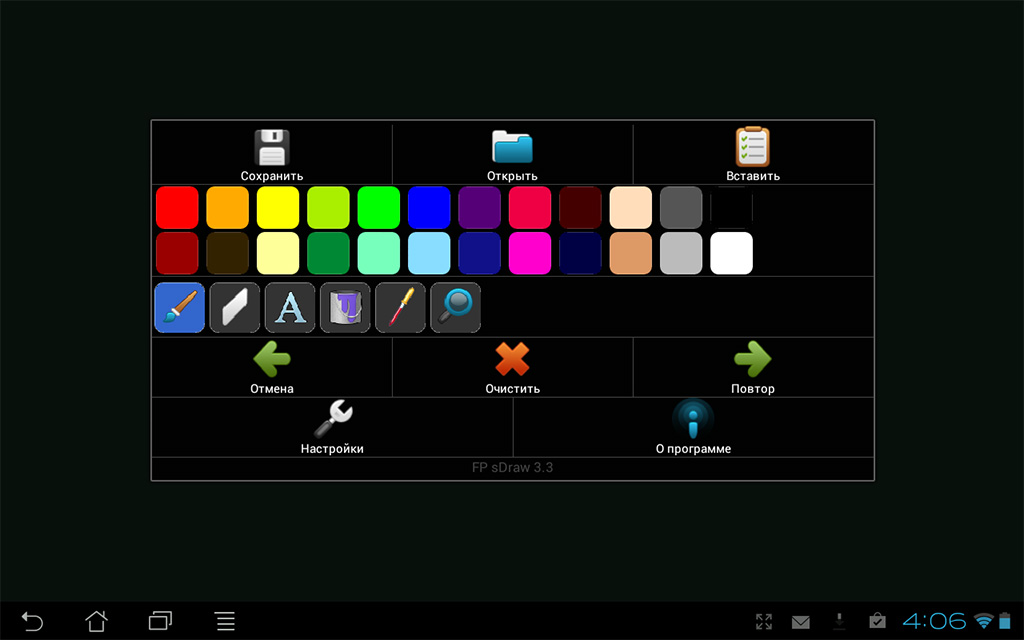Clear canvas with Очистить red cross
This screenshot has height=640, width=1024.
coord(513,367)
